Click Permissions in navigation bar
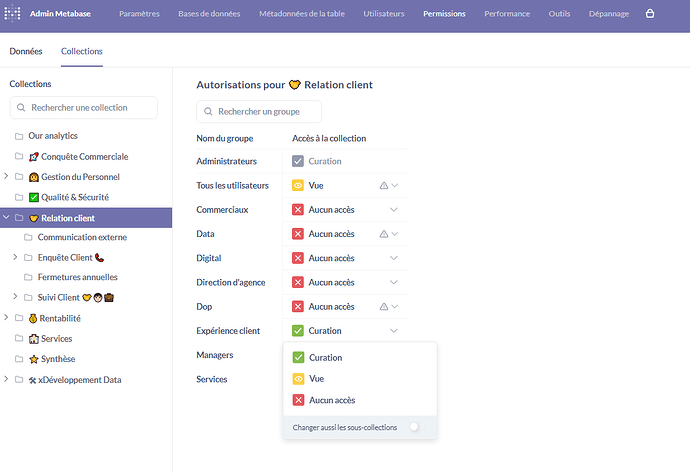This screenshot has height=473, width=690. tap(444, 14)
